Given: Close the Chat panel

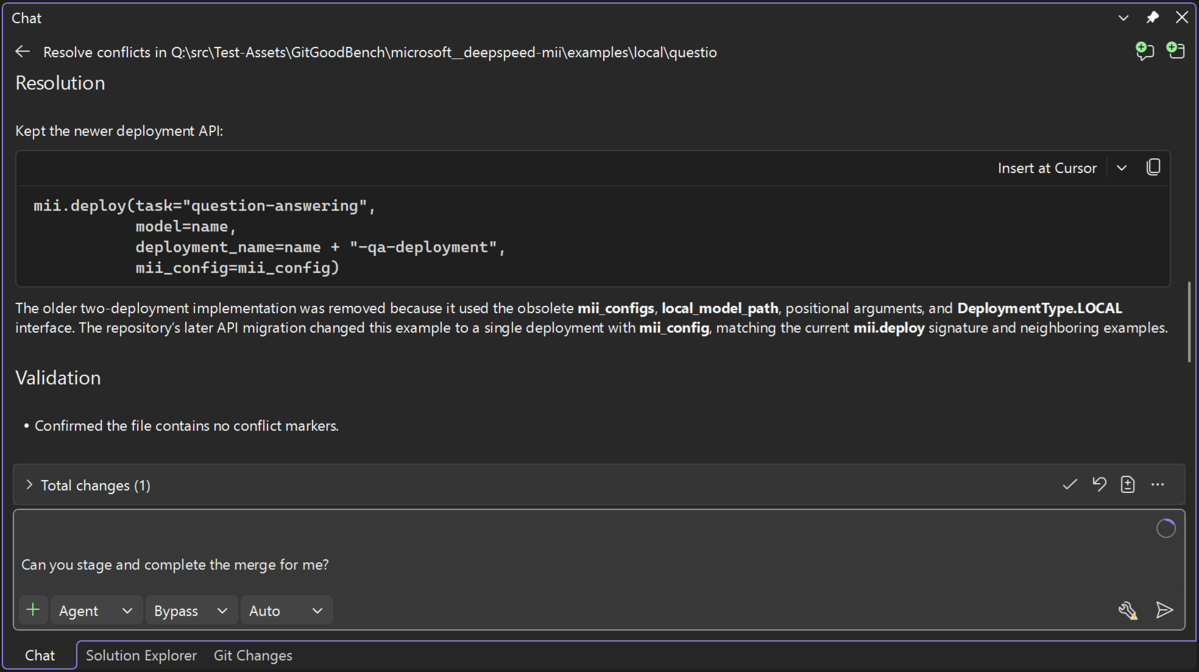Looking at the screenshot, I should pyautogui.click(x=1181, y=18).
